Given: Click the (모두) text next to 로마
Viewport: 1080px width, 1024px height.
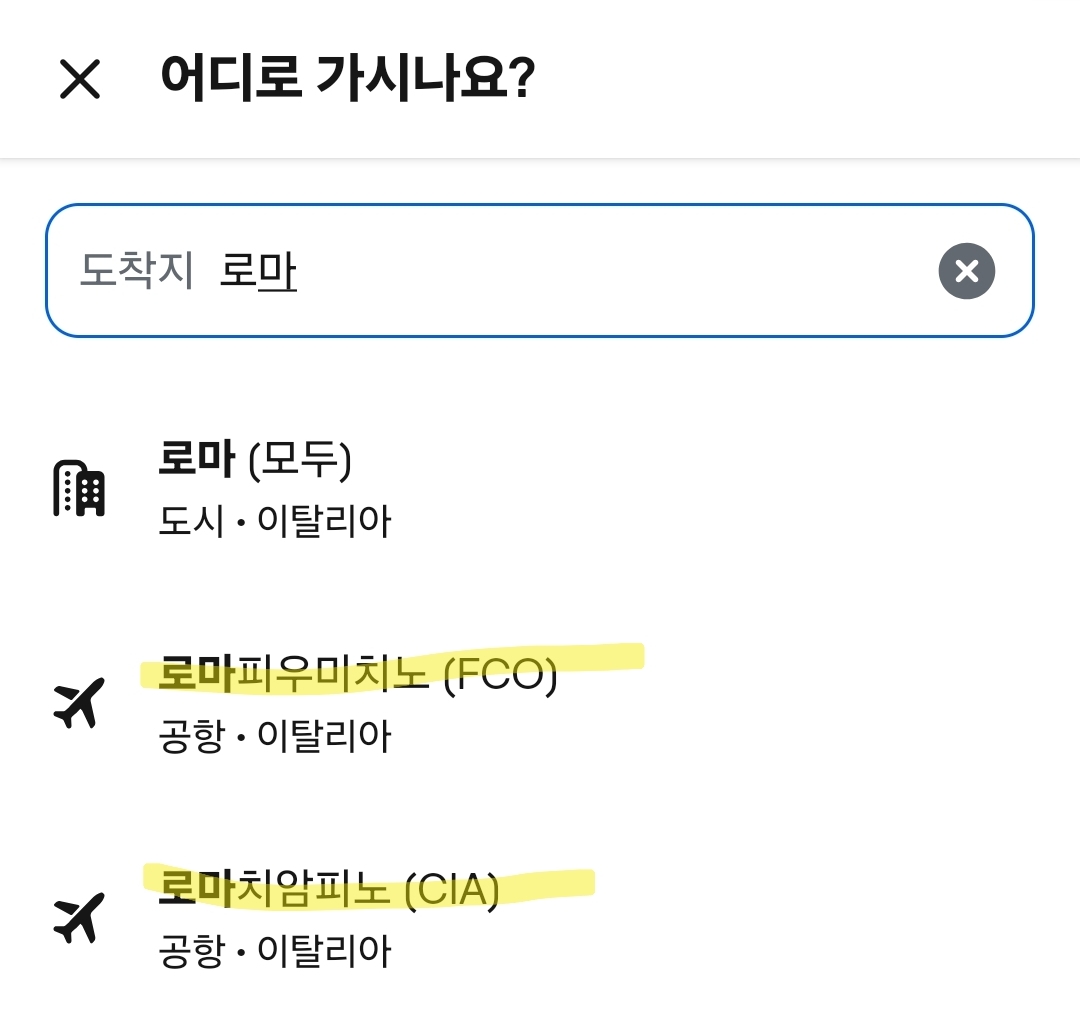Looking at the screenshot, I should 299,460.
